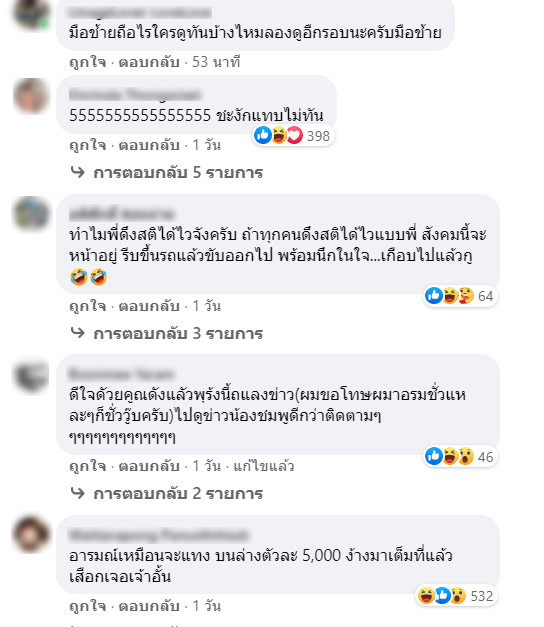This screenshot has width=544, height=627.
Task: Open the แก้ไขแล้ว edit history link
Action: pyautogui.click(x=264, y=466)
